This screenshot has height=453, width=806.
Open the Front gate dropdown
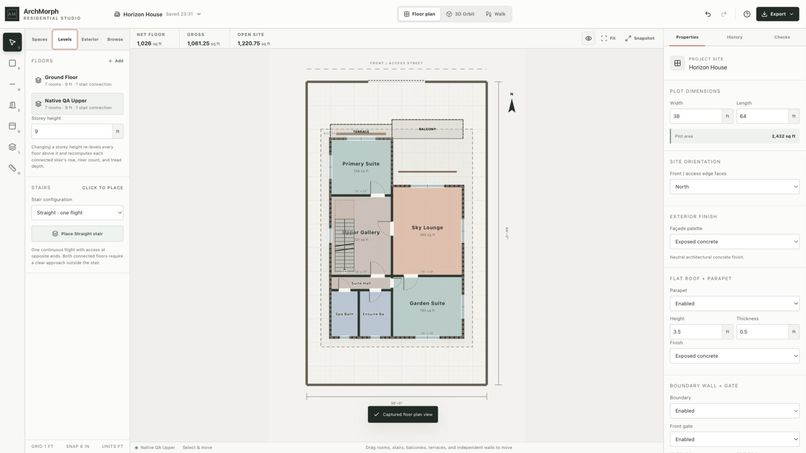point(735,439)
